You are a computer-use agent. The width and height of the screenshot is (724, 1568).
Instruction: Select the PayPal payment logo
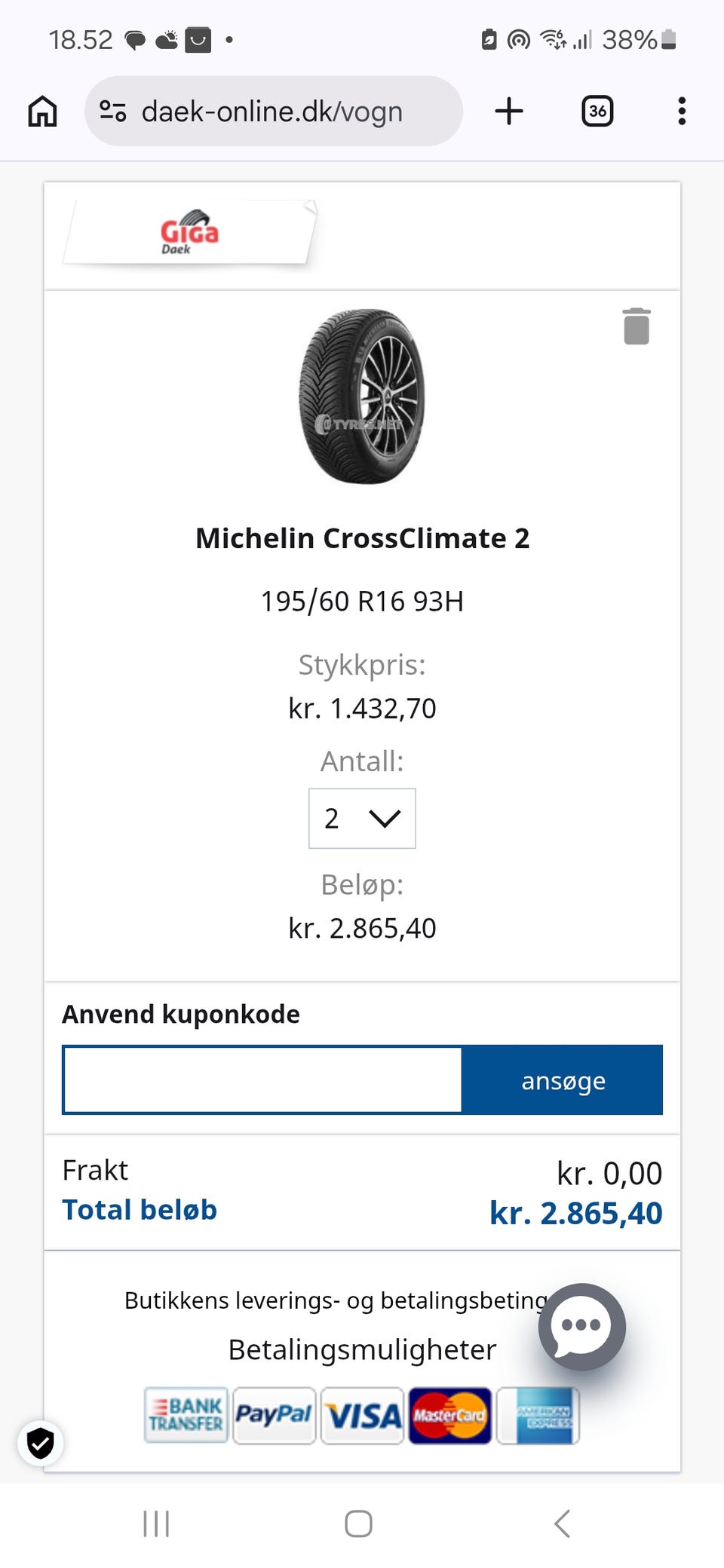[274, 1415]
